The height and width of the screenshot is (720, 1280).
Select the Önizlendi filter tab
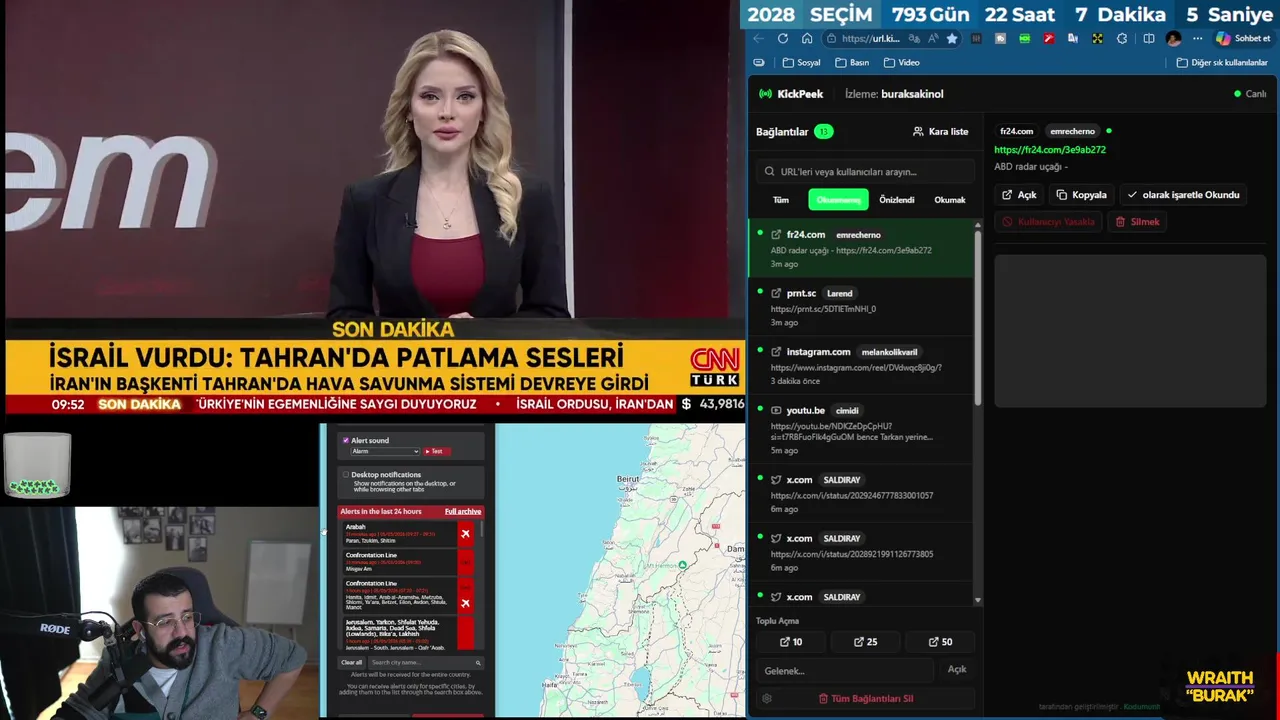point(897,200)
